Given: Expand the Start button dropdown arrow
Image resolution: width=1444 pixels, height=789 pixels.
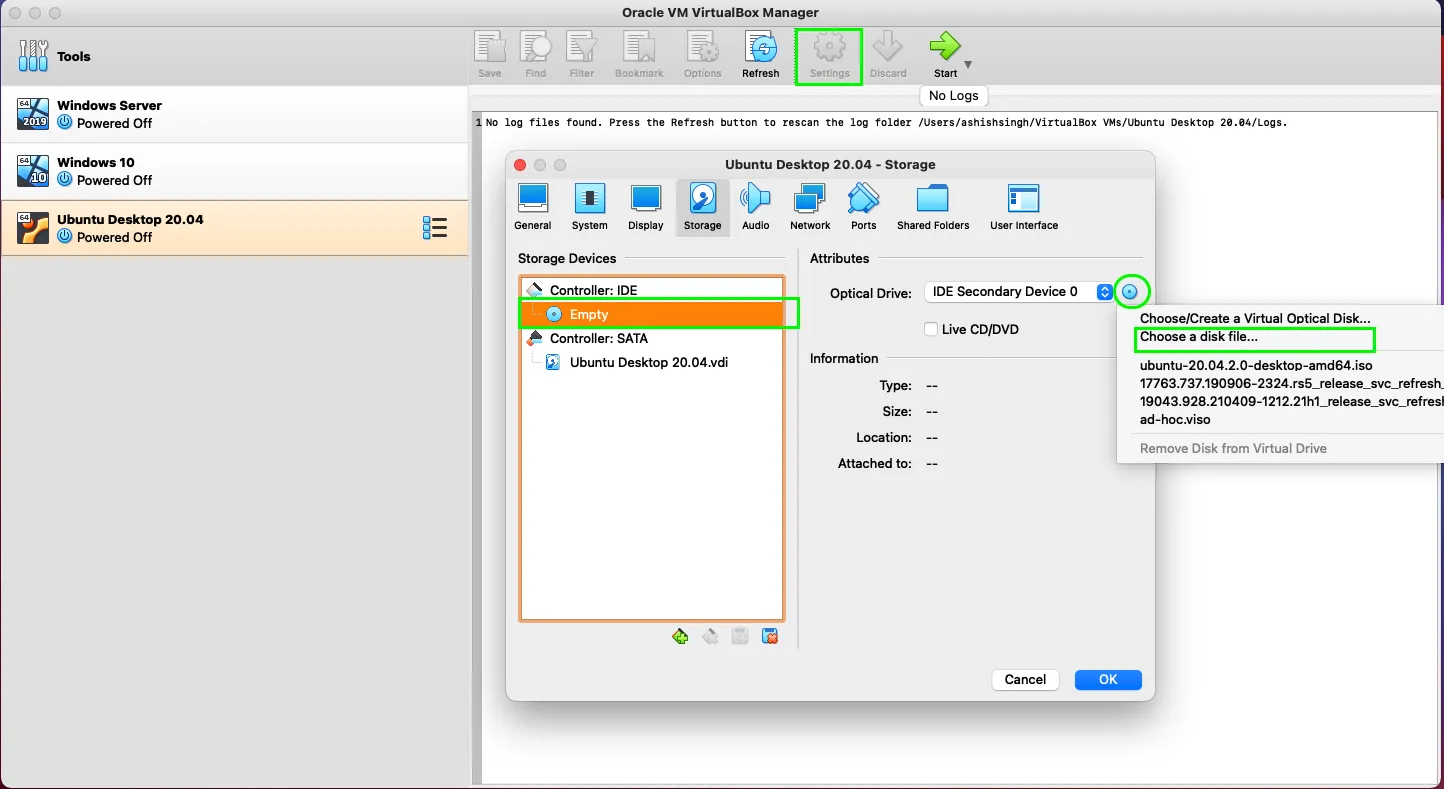Looking at the screenshot, I should point(968,65).
